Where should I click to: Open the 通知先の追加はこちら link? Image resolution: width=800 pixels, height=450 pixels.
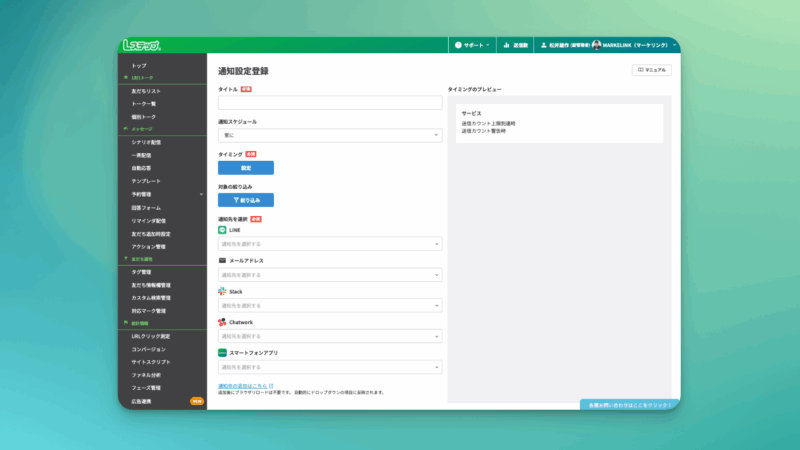(x=245, y=385)
